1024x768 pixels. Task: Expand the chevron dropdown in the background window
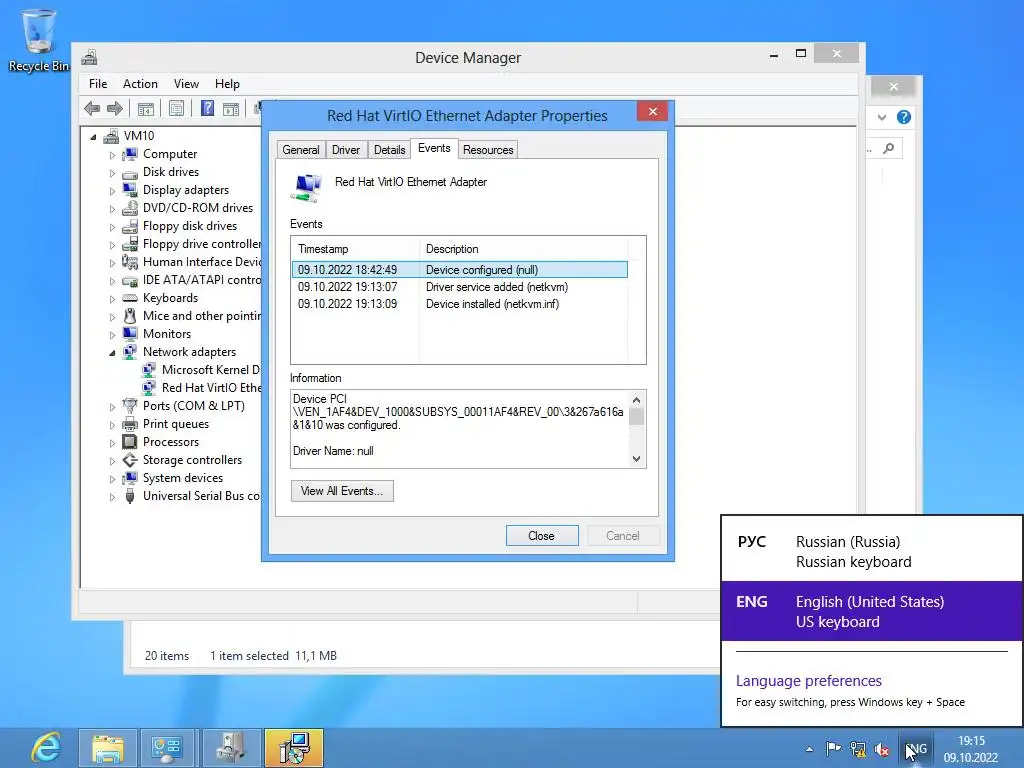[x=882, y=117]
